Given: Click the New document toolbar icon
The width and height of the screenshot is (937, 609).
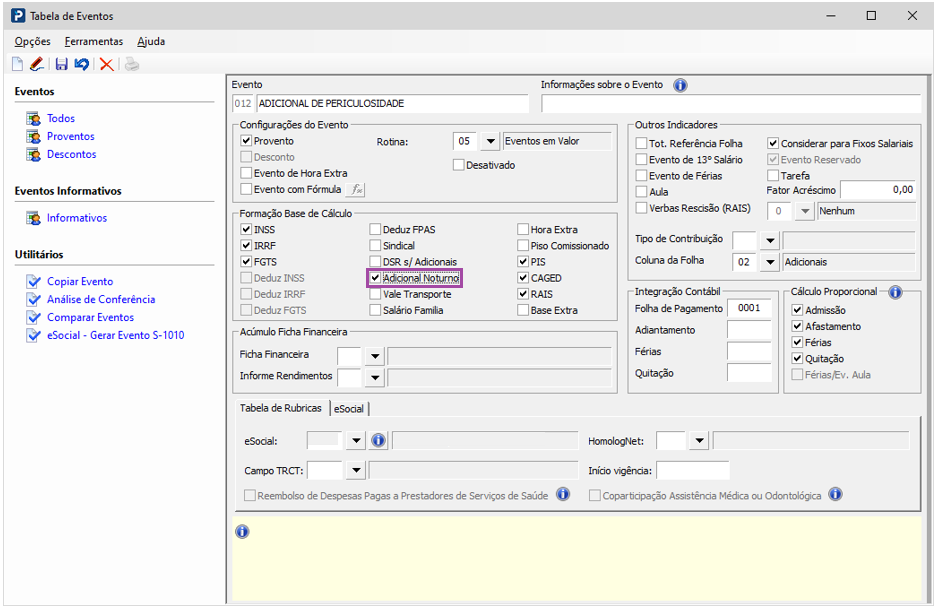Looking at the screenshot, I should tap(17, 64).
